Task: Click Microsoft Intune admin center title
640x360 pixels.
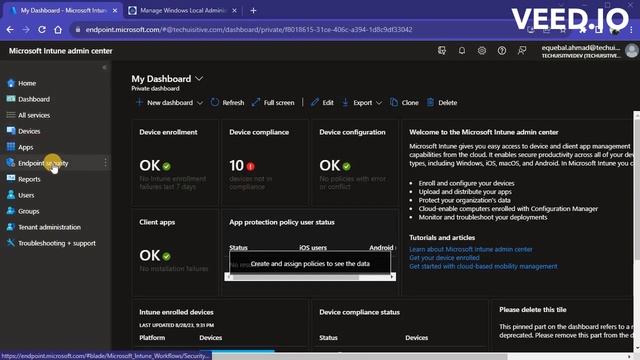Action: point(60,51)
